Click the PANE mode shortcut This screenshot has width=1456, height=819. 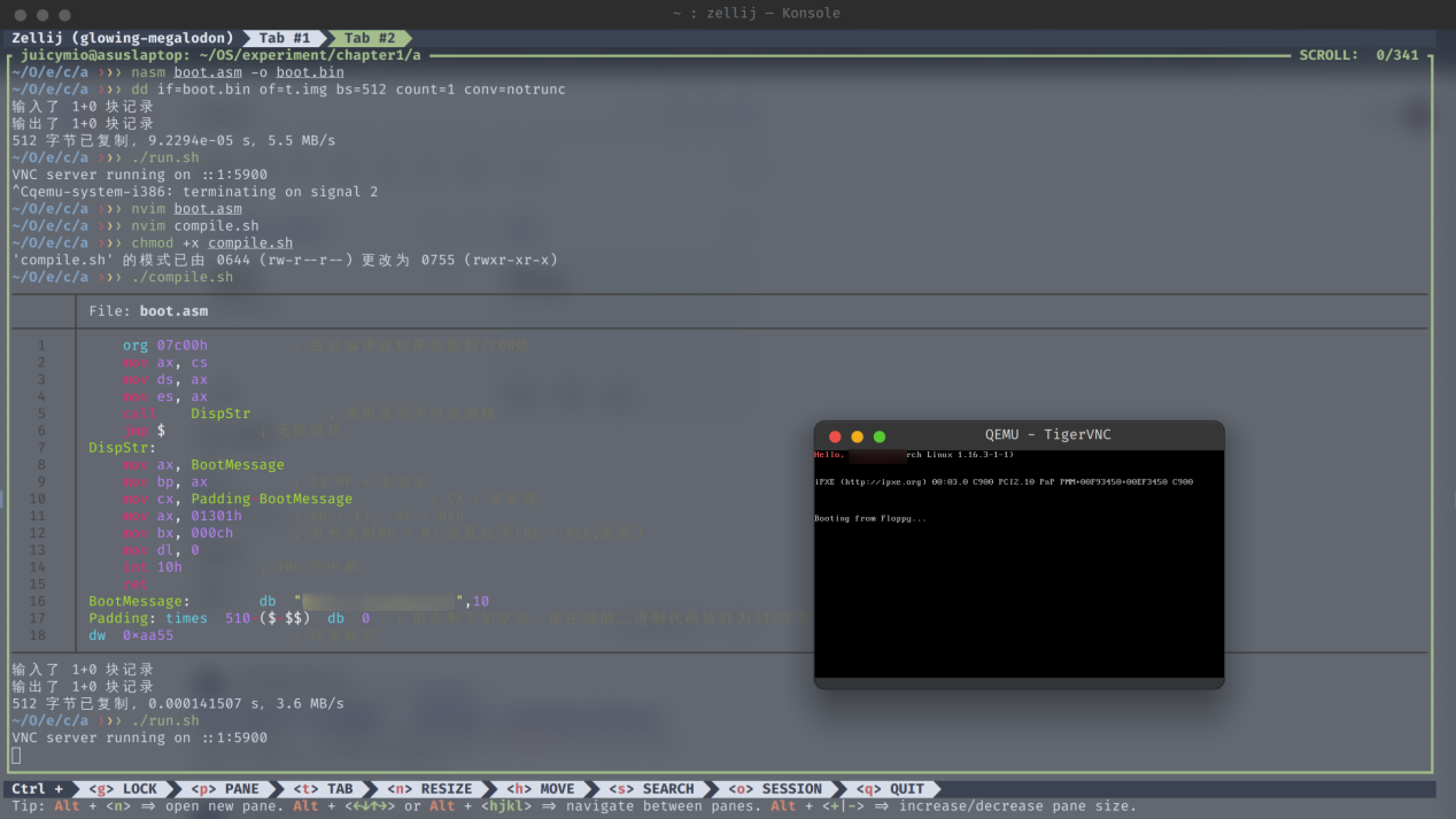pyautogui.click(x=225, y=789)
